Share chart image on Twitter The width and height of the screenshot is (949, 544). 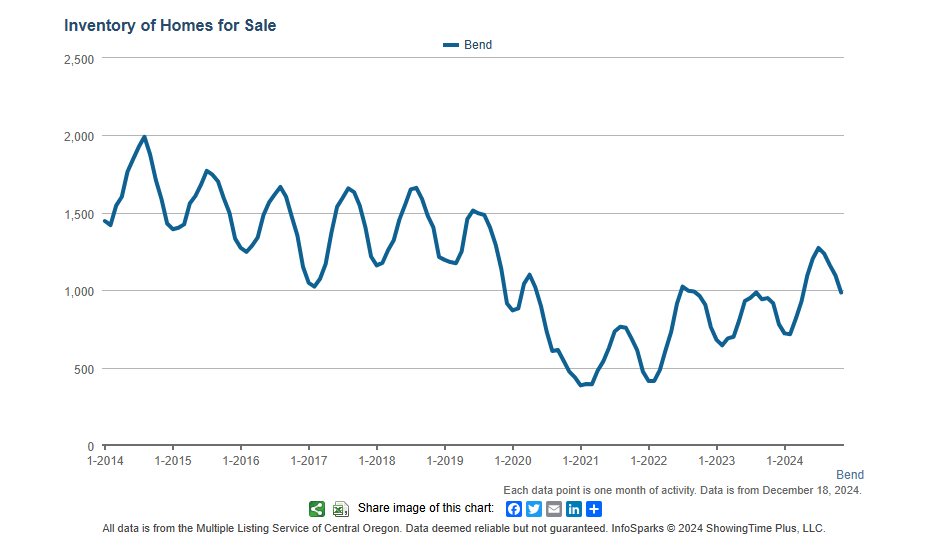(x=534, y=509)
